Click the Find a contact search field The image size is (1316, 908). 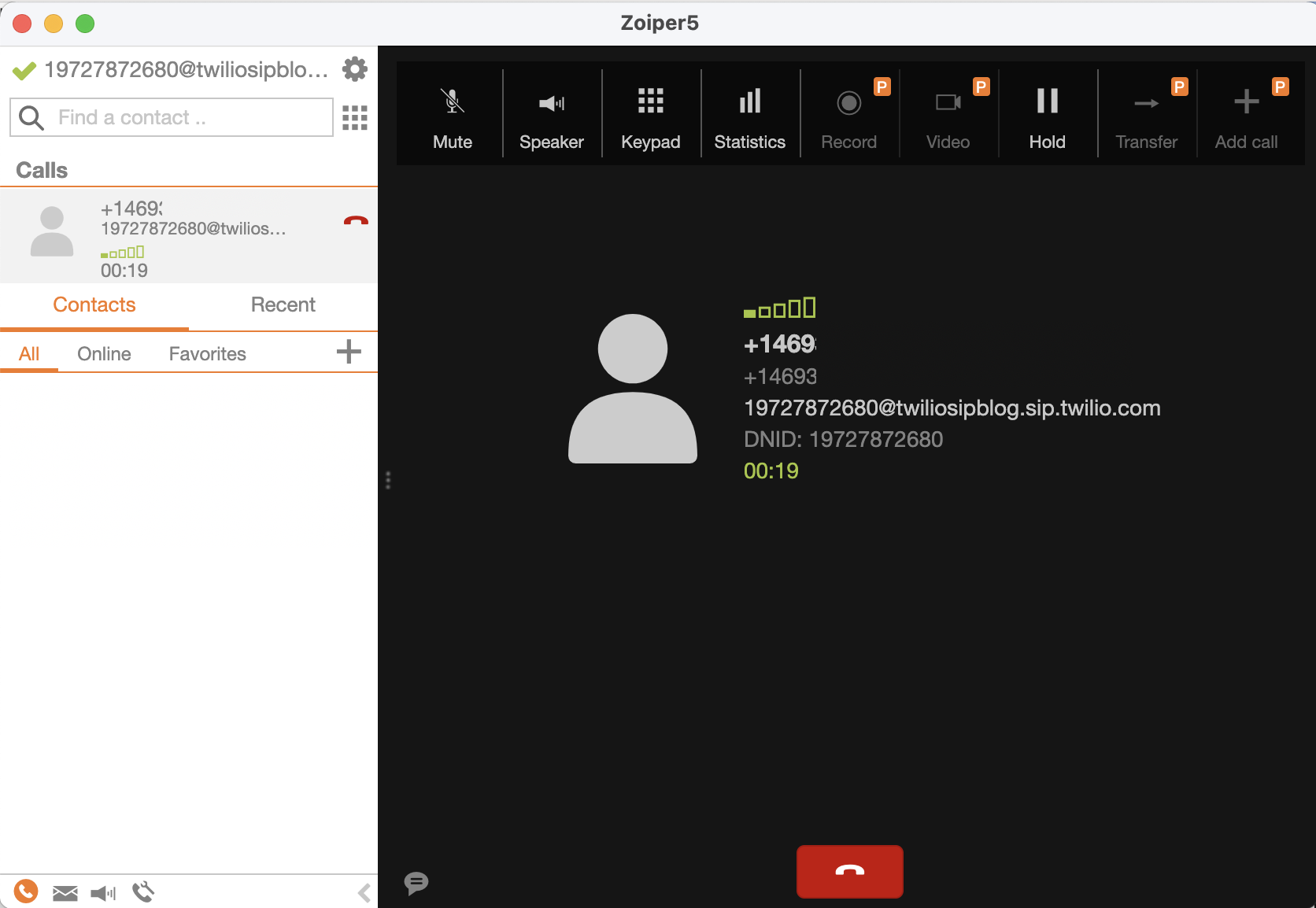172,117
